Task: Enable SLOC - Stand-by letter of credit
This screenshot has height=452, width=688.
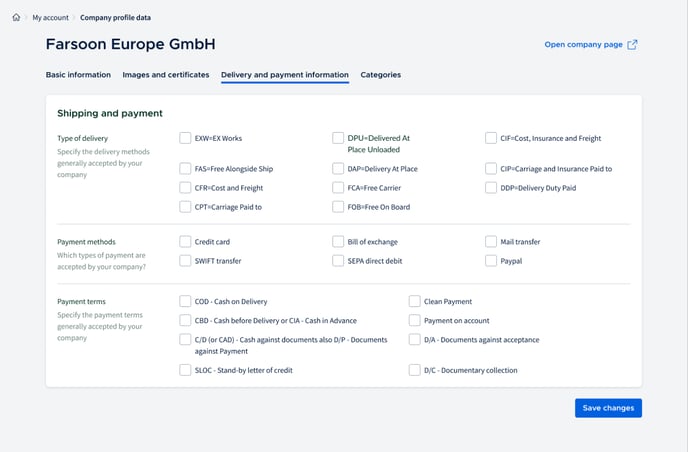Action: (185, 370)
